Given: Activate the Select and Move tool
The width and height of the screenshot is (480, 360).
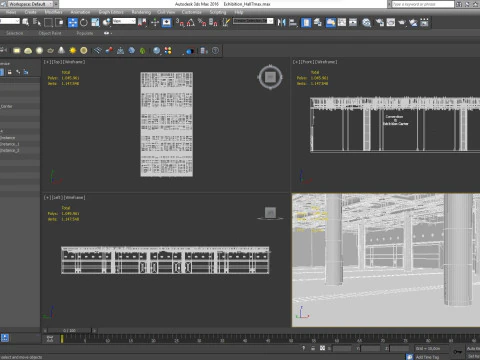Looking at the screenshot, I should pyautogui.click(x=72, y=22).
